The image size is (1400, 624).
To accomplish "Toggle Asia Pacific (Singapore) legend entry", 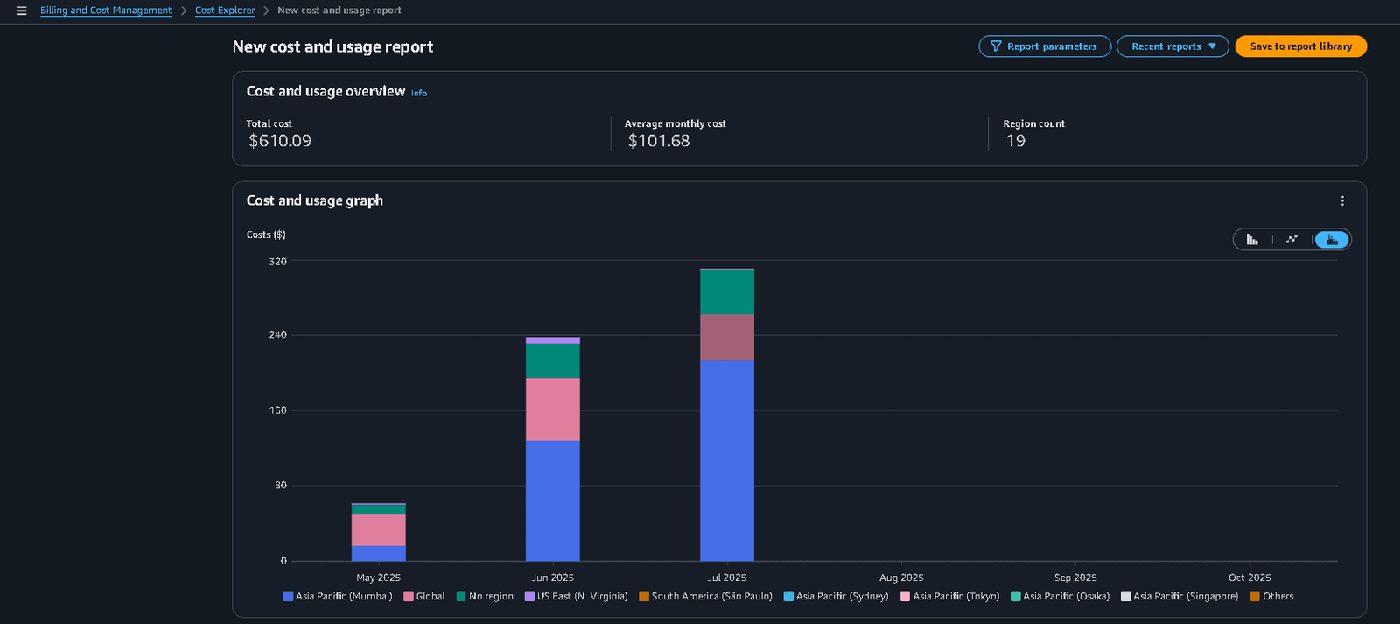I will (x=1179, y=596).
